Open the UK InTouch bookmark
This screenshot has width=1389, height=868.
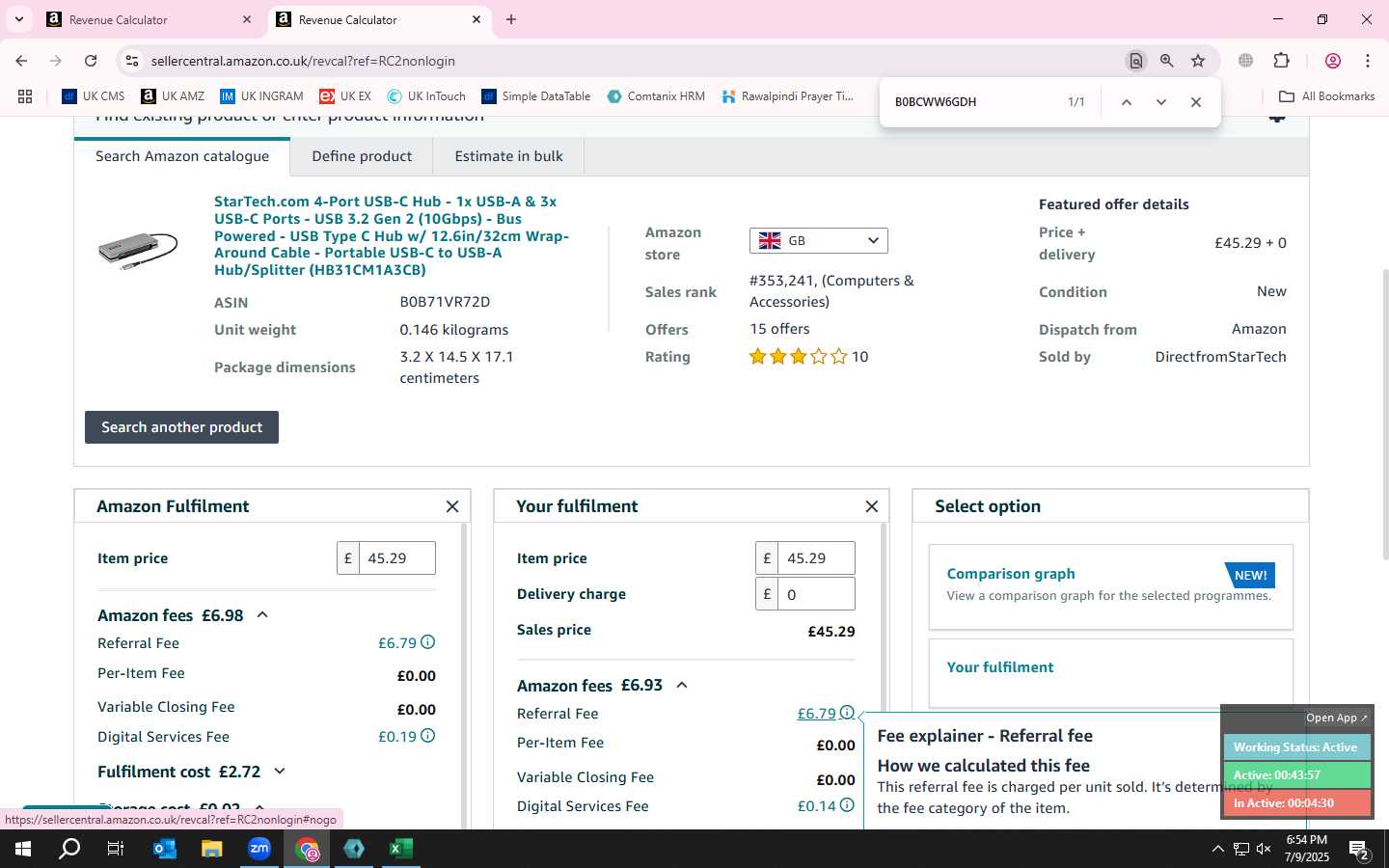426,96
